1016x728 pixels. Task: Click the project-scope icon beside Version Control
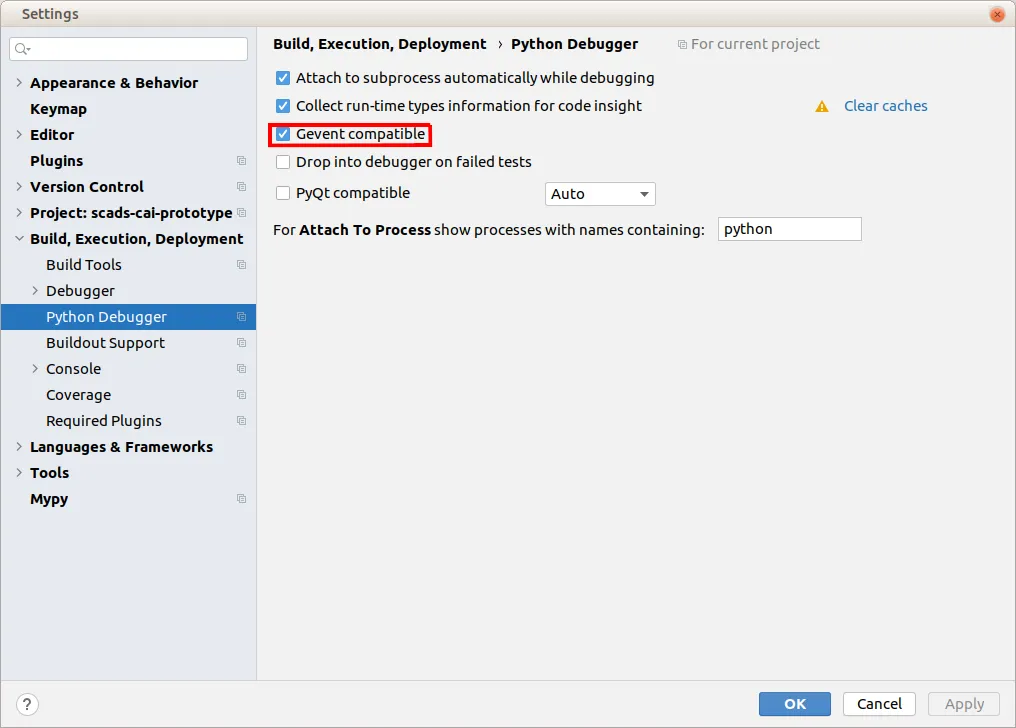click(241, 187)
